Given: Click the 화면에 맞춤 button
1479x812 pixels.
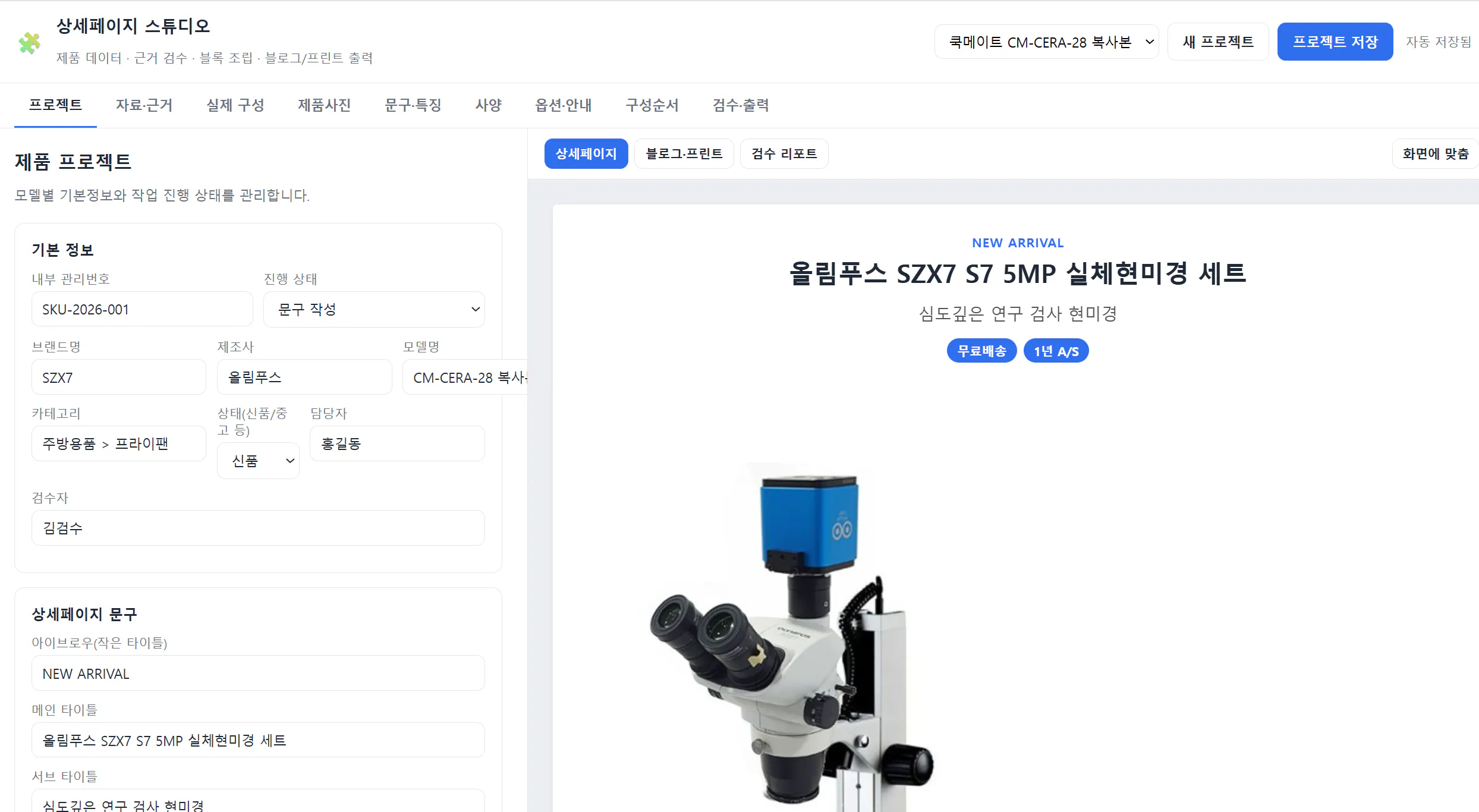Looking at the screenshot, I should pos(1435,154).
